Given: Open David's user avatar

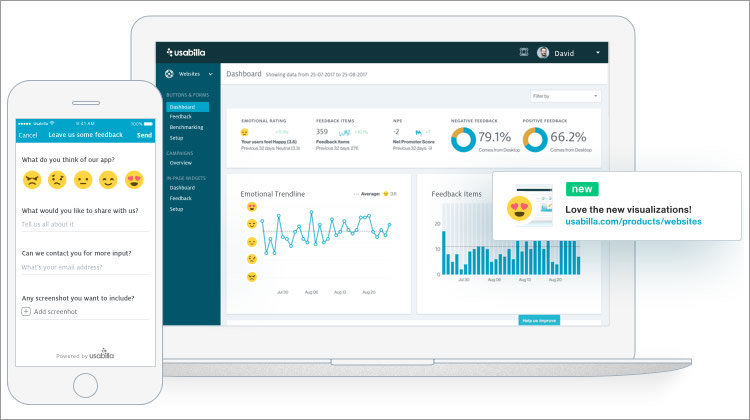Looking at the screenshot, I should point(543,52).
